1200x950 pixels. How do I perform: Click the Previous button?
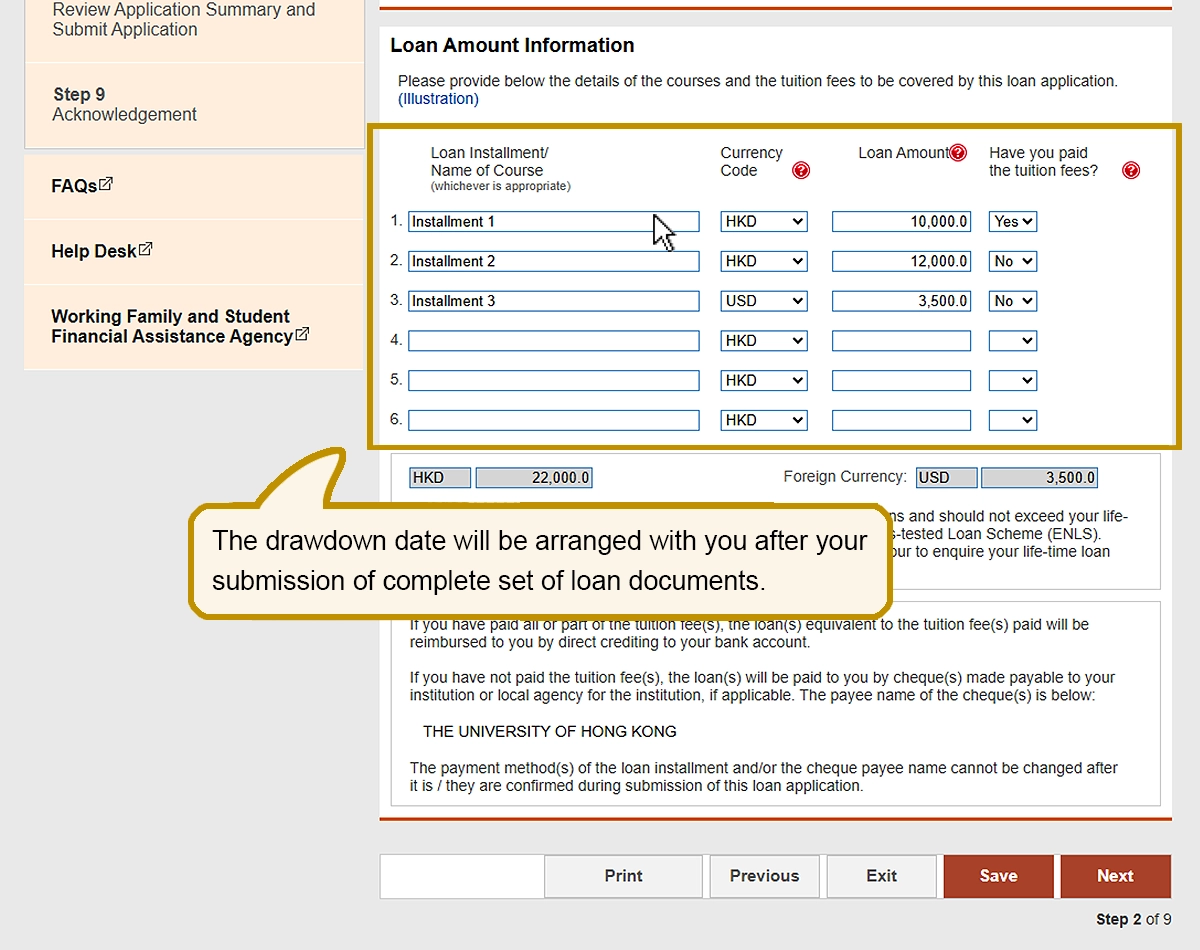[x=764, y=876]
